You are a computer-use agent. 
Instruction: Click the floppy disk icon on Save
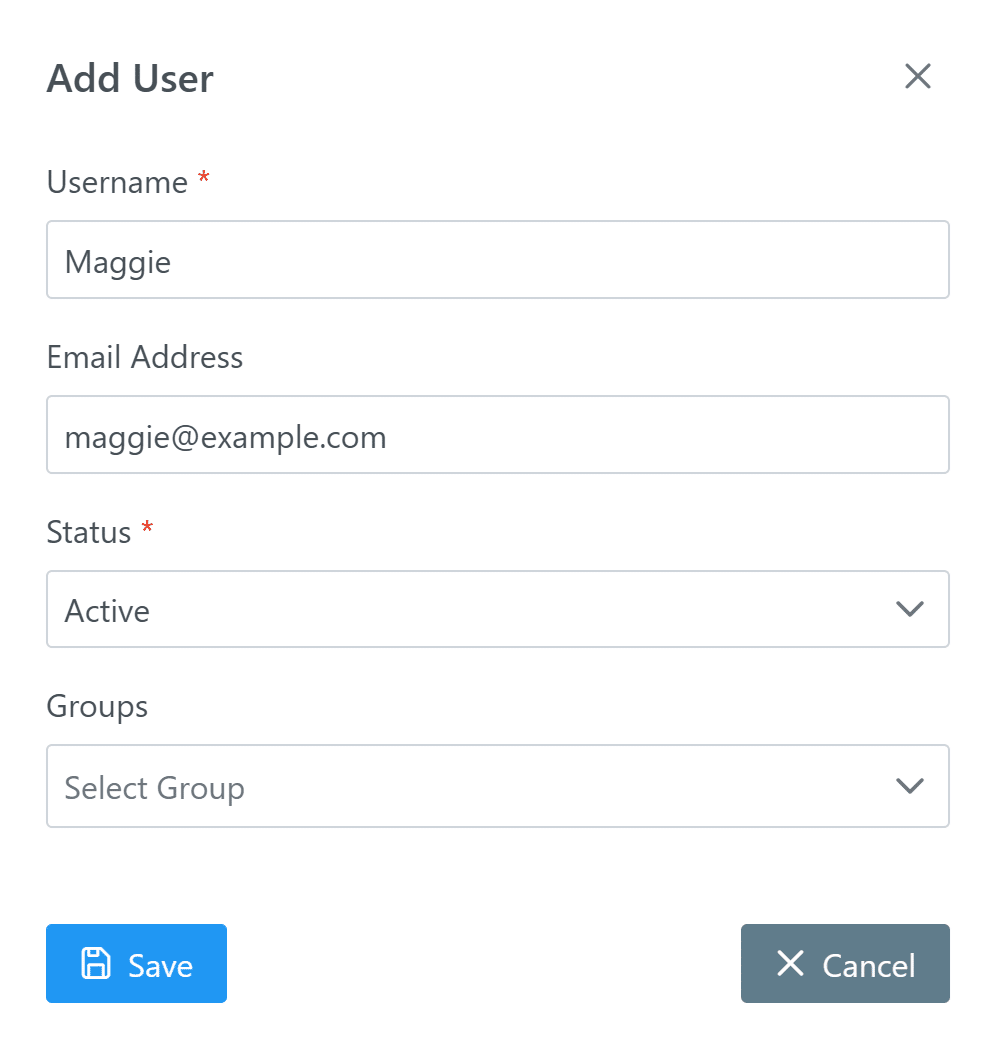point(95,963)
